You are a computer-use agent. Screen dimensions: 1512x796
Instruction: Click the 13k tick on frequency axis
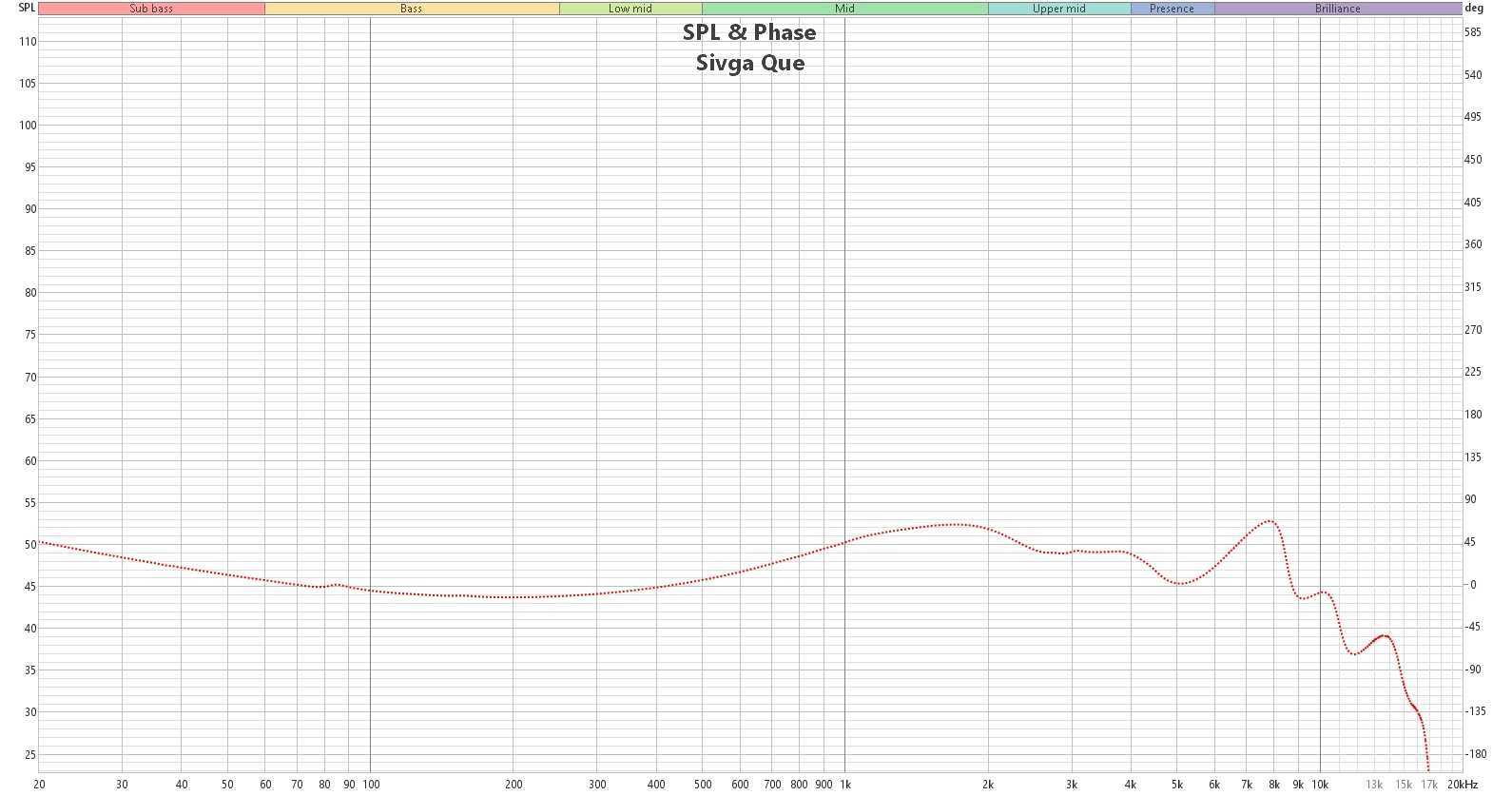click(x=1374, y=785)
